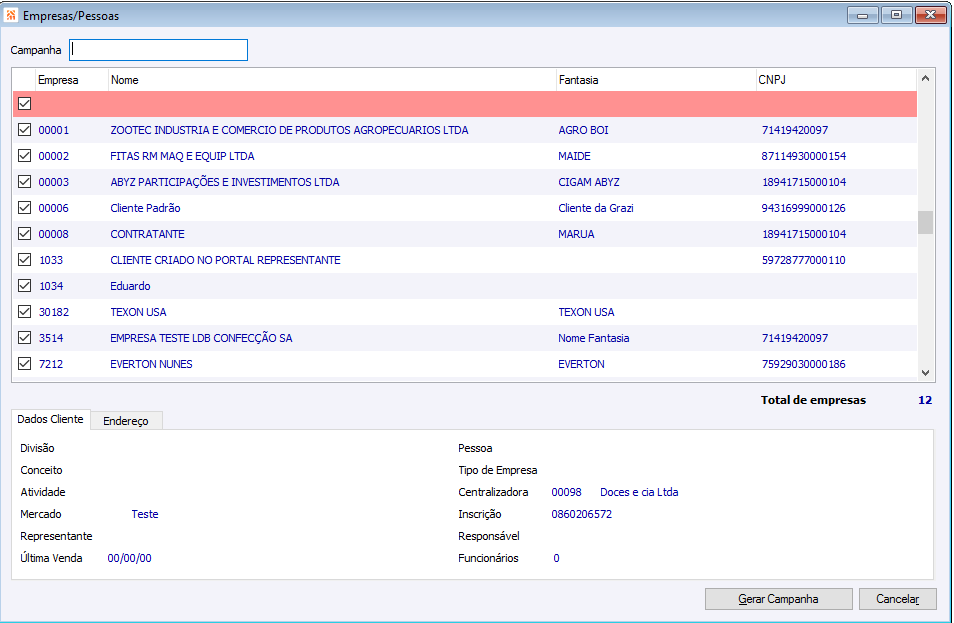Toggle checkbox for TEXON USA row
Viewport: 954px width, 623px height.
coord(24,312)
